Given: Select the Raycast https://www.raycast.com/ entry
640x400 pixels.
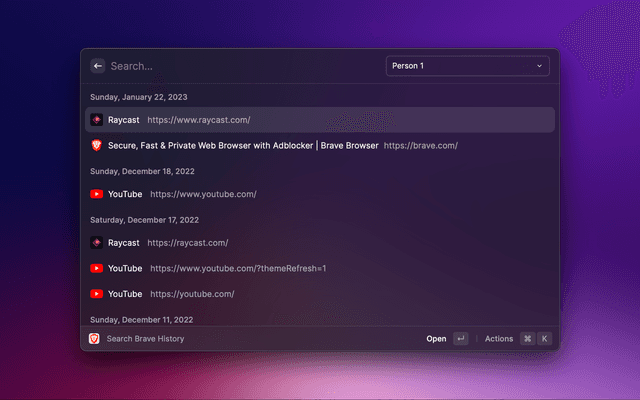Looking at the screenshot, I should point(320,120).
